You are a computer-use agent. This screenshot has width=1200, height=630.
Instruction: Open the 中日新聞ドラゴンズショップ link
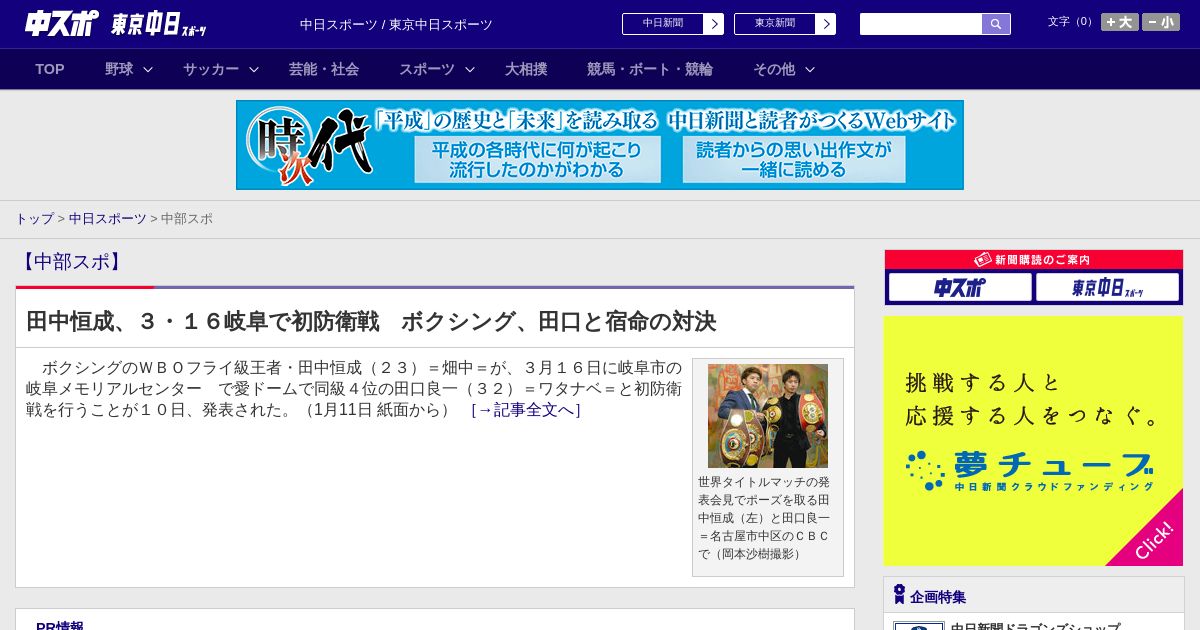[1035, 626]
